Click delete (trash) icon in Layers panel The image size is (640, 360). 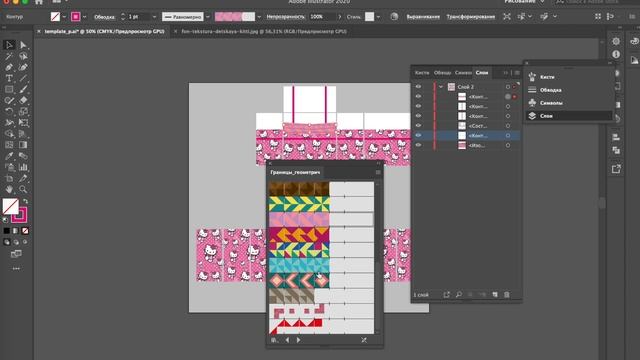click(507, 295)
